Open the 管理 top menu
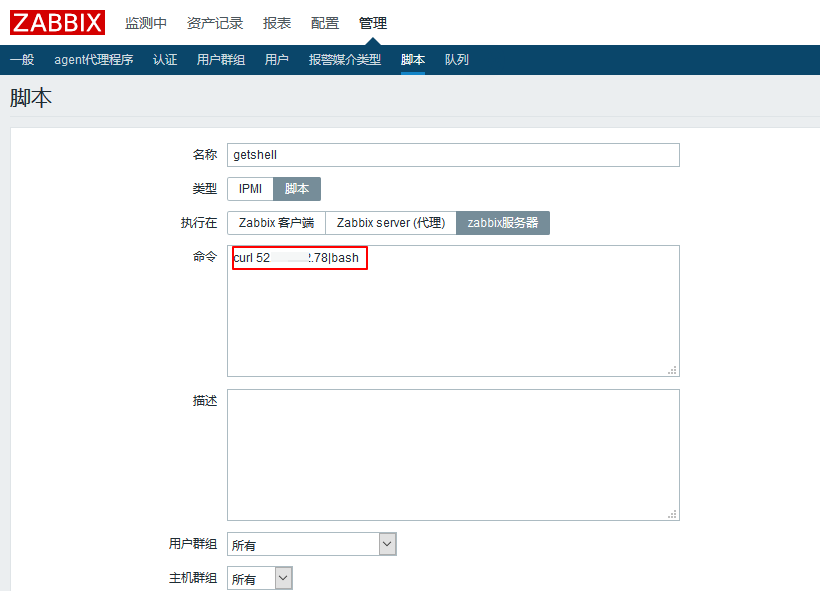 tap(373, 23)
